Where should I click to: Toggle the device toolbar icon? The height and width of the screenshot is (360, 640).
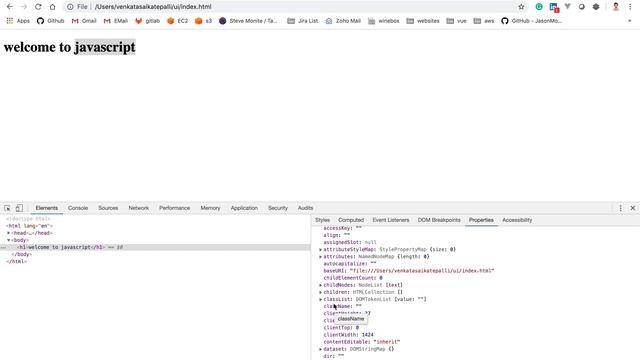click(x=19, y=208)
